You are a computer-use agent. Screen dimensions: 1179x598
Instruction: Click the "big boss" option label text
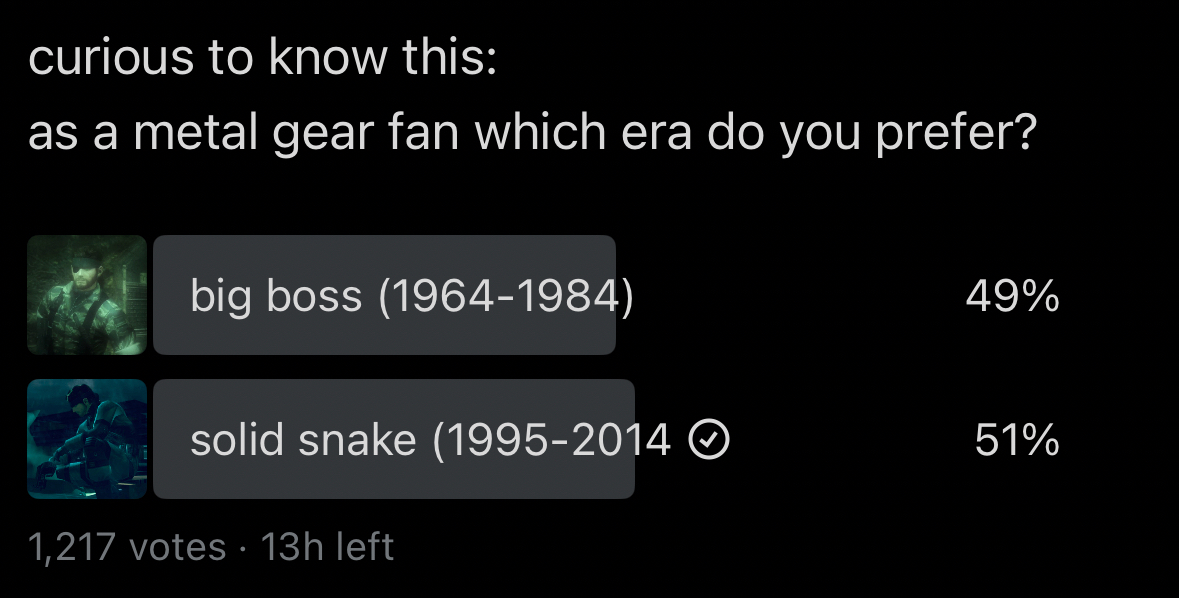(276, 296)
